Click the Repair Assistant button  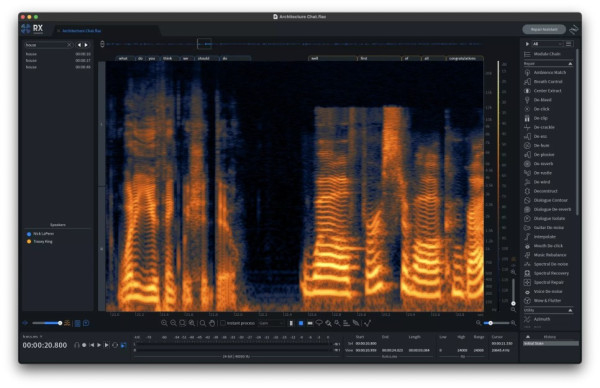click(544, 29)
